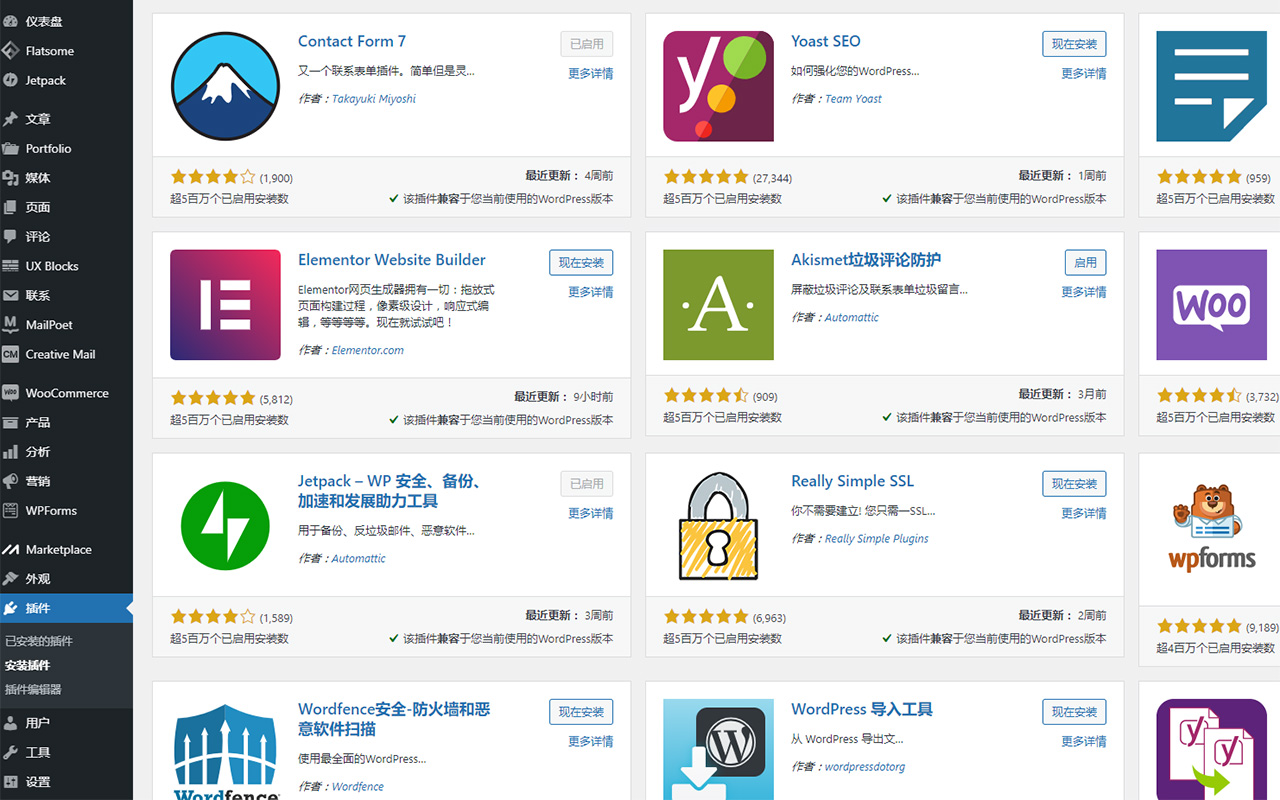Open Contact Form 7 title link
Viewport: 1280px width, 800px height.
[x=352, y=41]
